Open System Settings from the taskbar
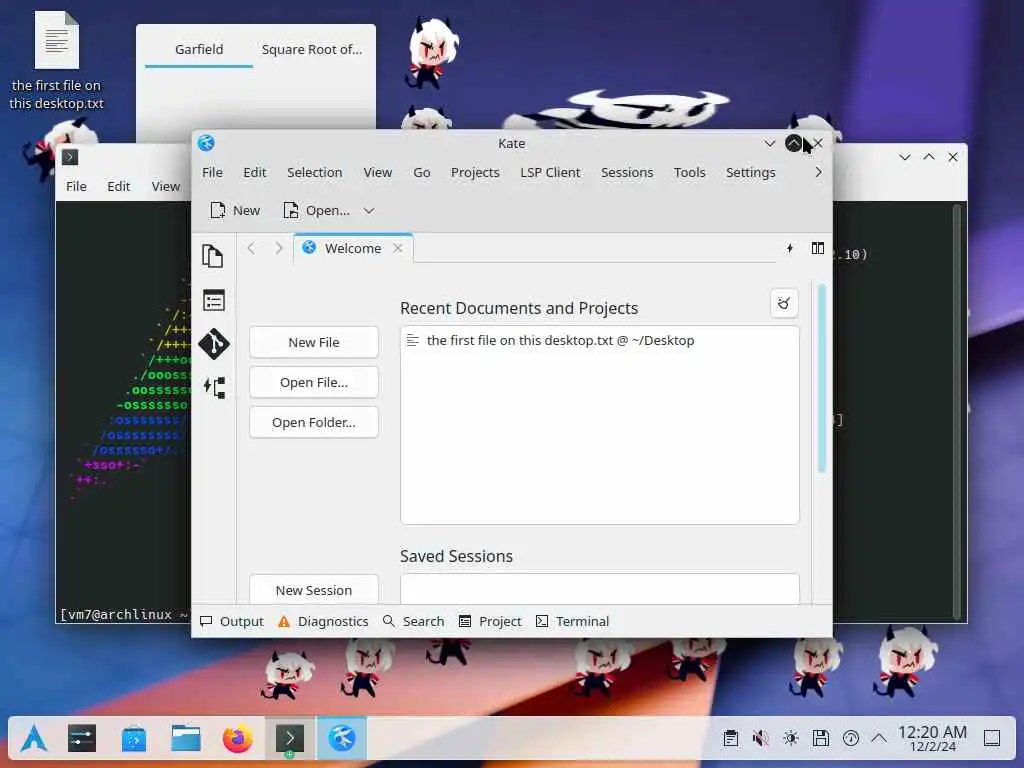This screenshot has height=768, width=1024. 82,739
